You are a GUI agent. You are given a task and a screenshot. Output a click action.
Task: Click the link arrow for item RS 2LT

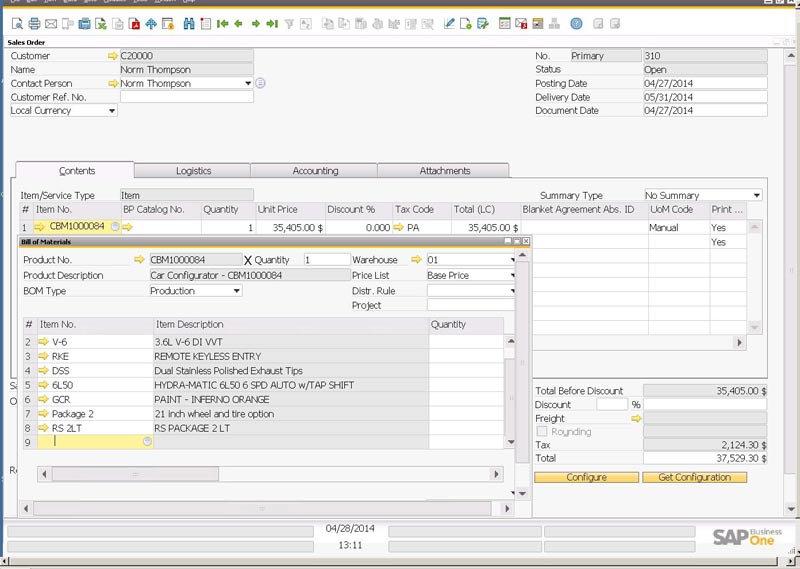pos(43,428)
